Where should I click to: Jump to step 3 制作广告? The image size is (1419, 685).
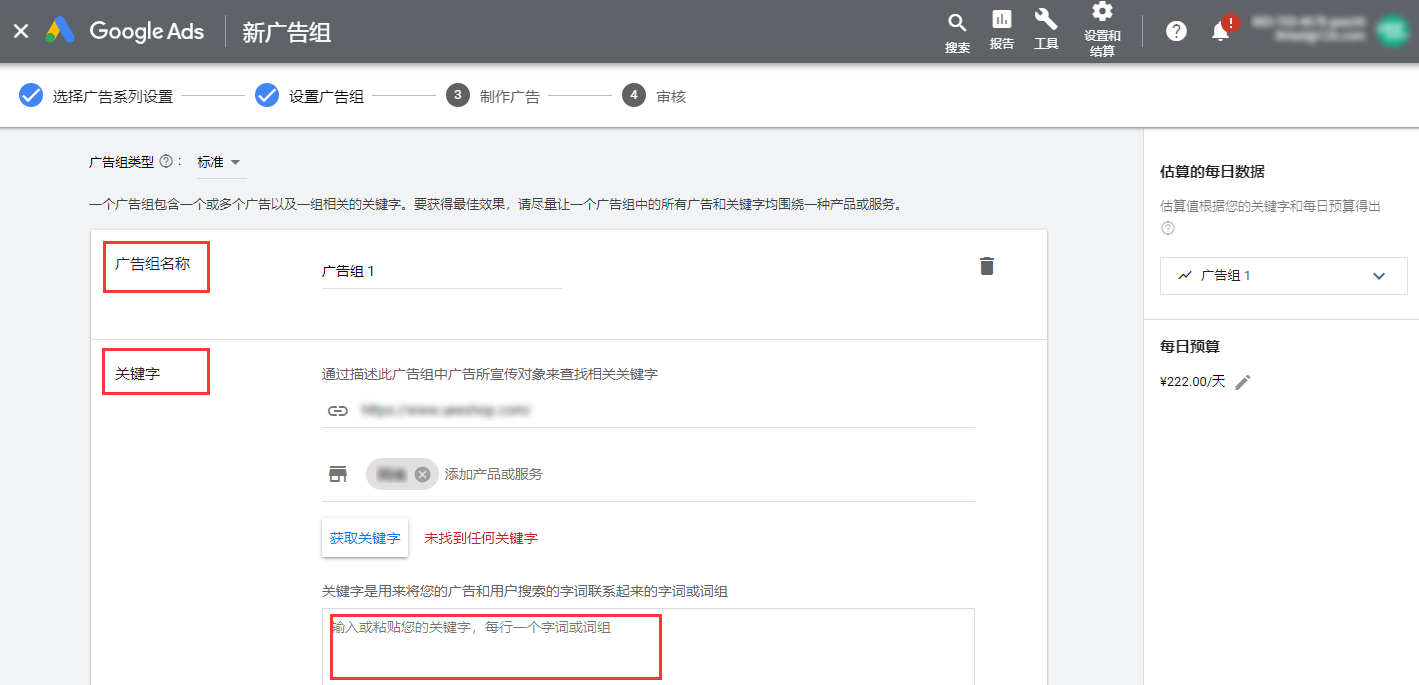tap(497, 96)
